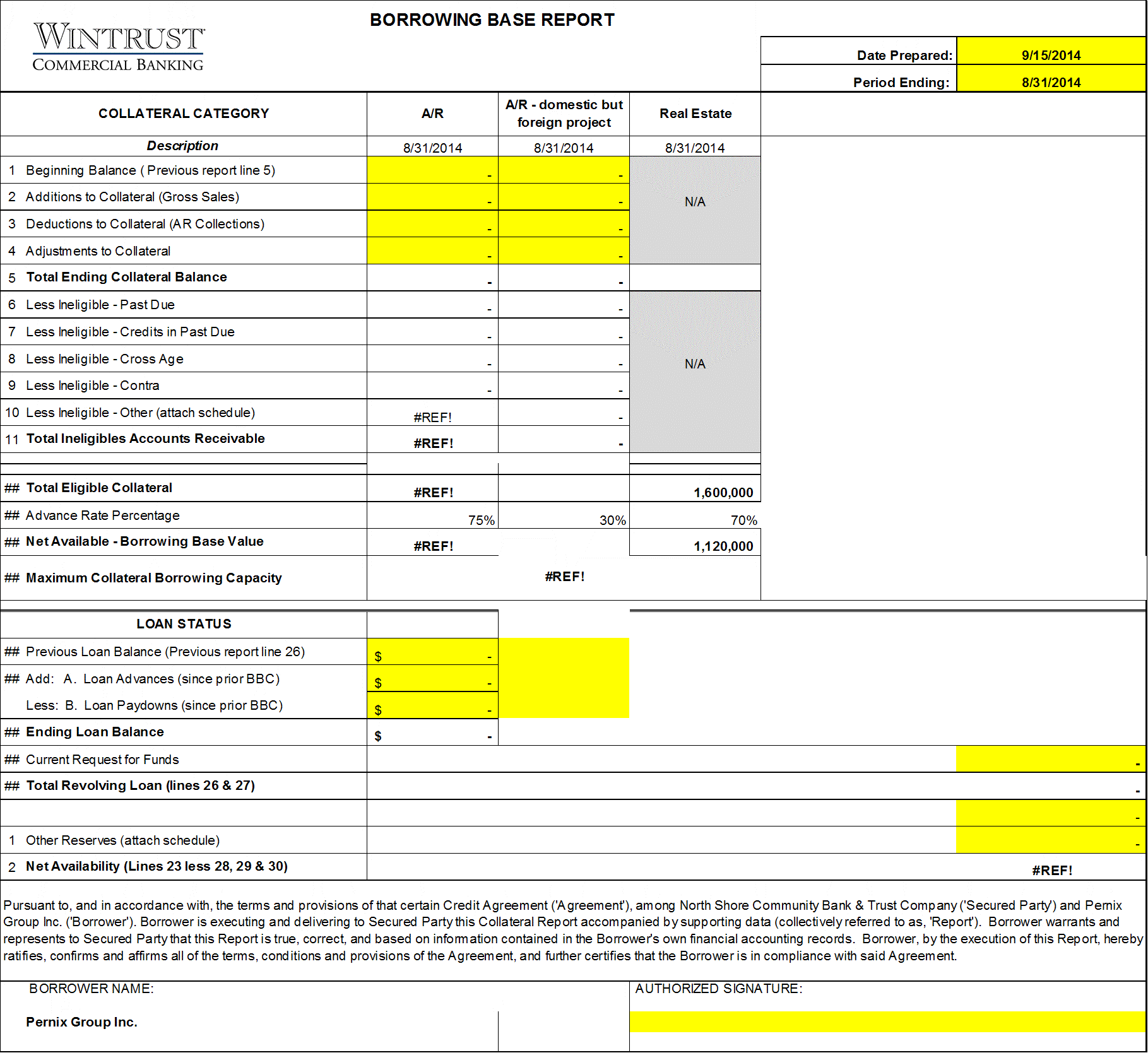Select 'Net Availability (Lines 23 less 28, 29 & 30)'
Viewport: 1148px width, 1053px height.
point(157,866)
